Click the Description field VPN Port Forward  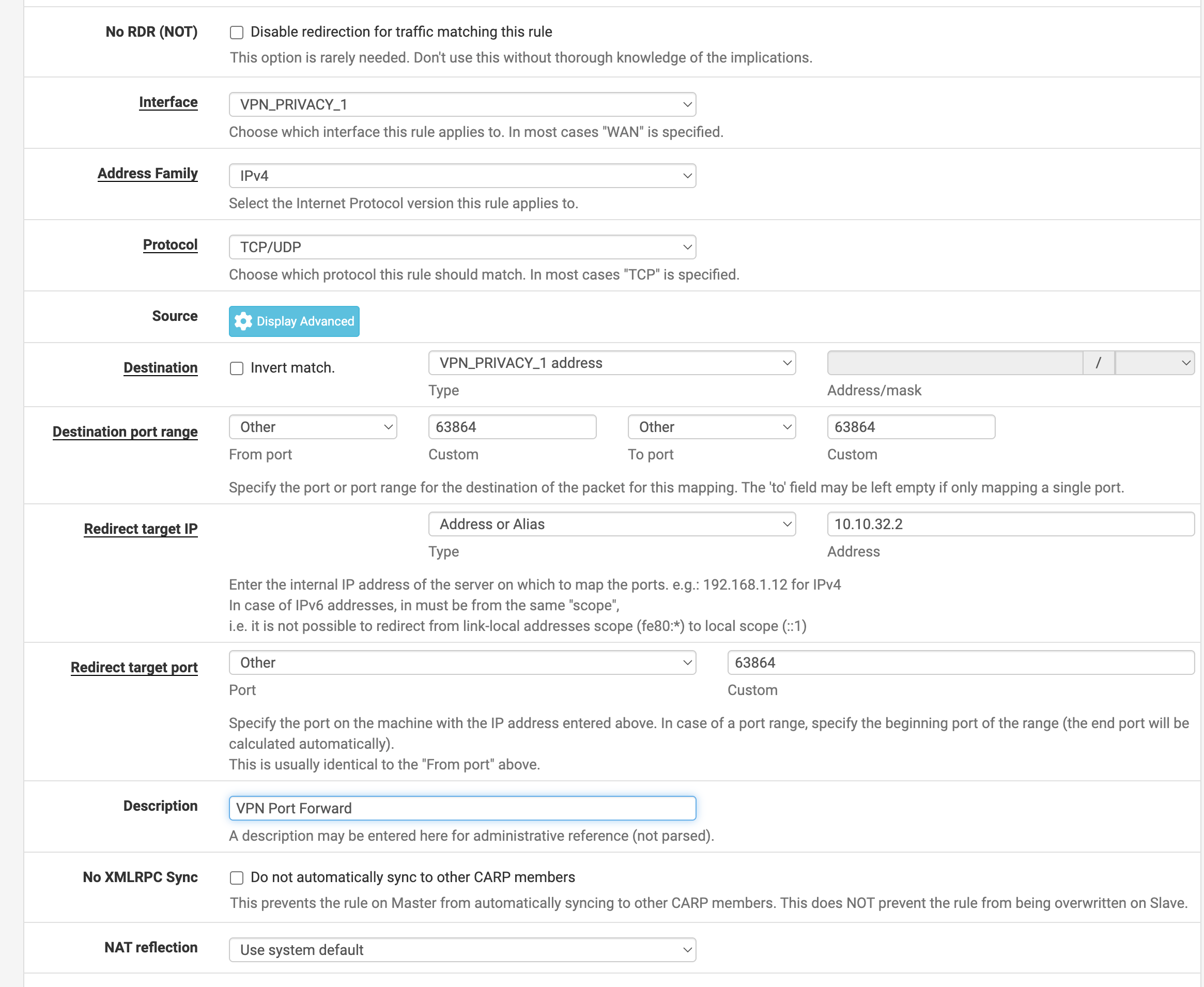tap(462, 808)
